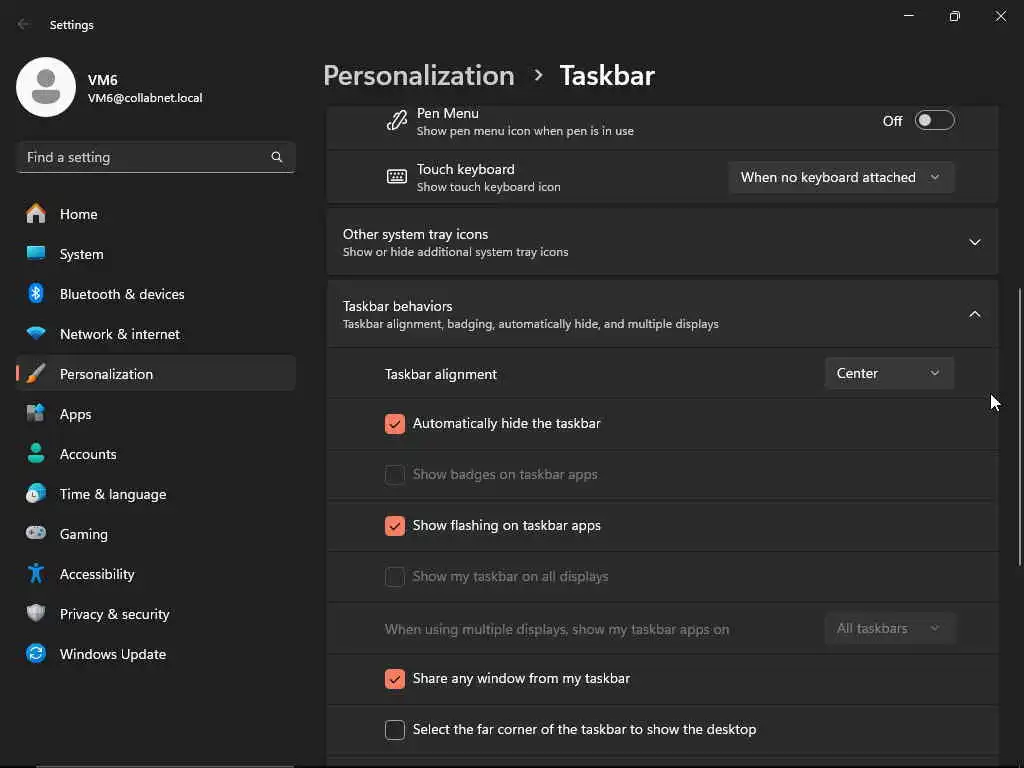Viewport: 1024px width, 768px height.
Task: Turn on the Pen Menu toggle
Action: (934, 121)
